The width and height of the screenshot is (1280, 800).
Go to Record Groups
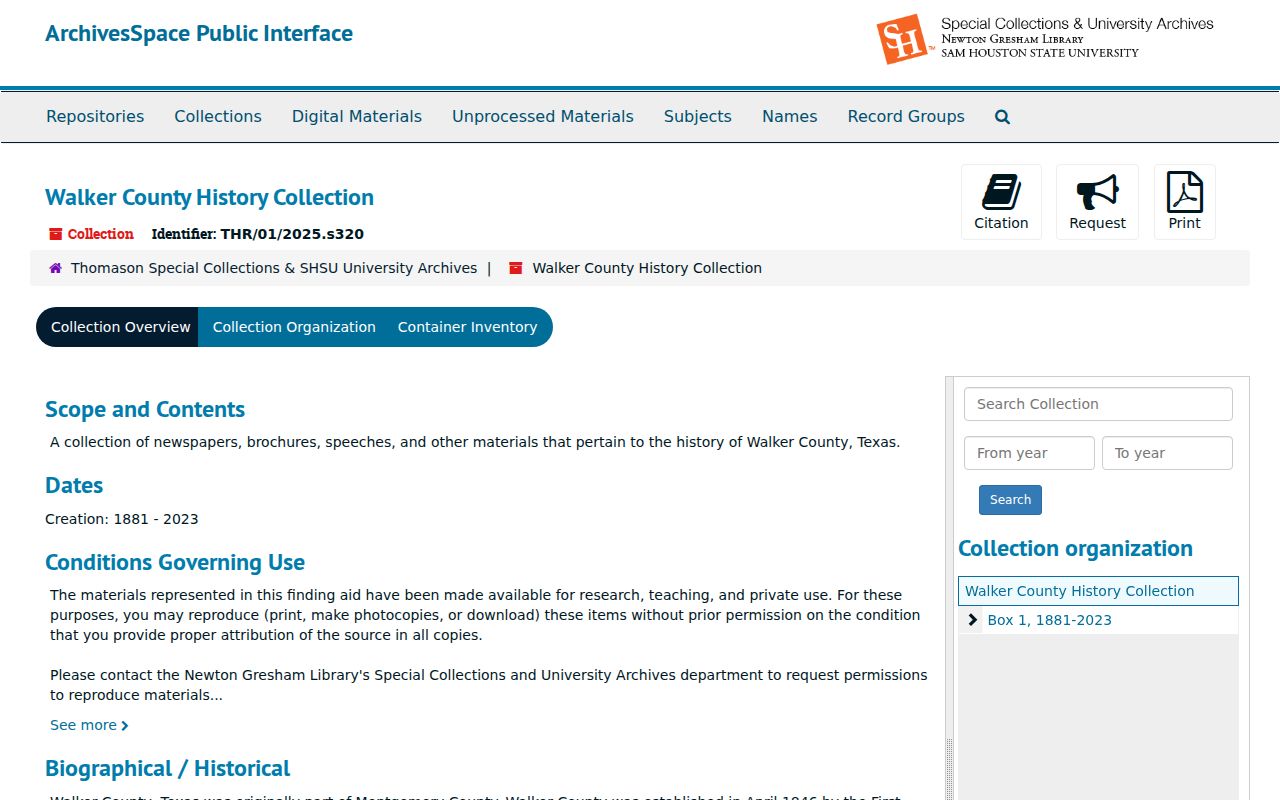point(906,117)
